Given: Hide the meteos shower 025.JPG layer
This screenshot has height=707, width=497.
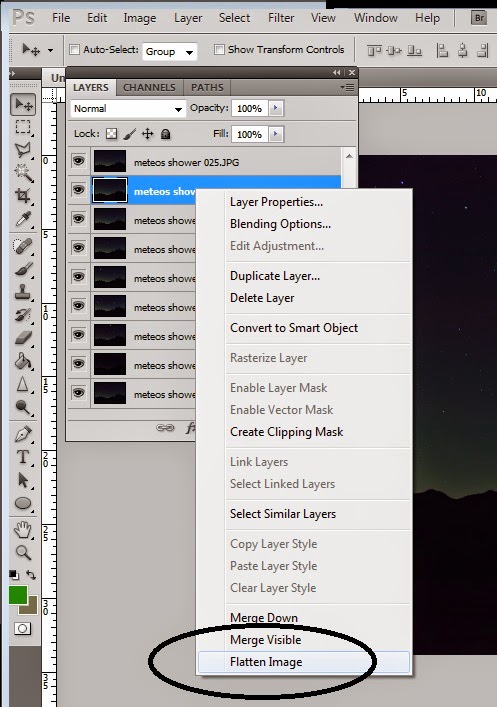Looking at the screenshot, I should coord(78,161).
